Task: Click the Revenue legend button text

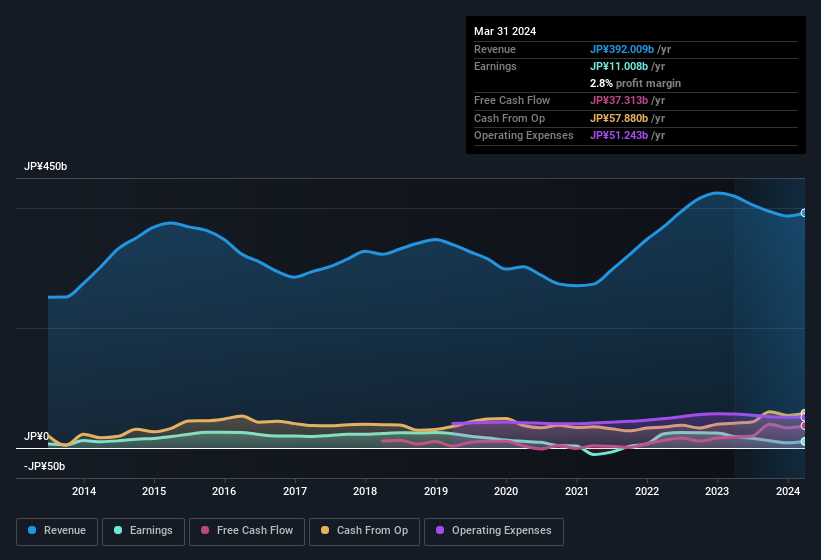Action: [65, 531]
